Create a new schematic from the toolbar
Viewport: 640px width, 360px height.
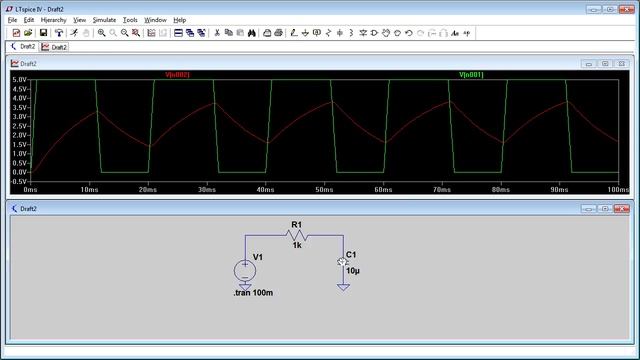point(16,33)
